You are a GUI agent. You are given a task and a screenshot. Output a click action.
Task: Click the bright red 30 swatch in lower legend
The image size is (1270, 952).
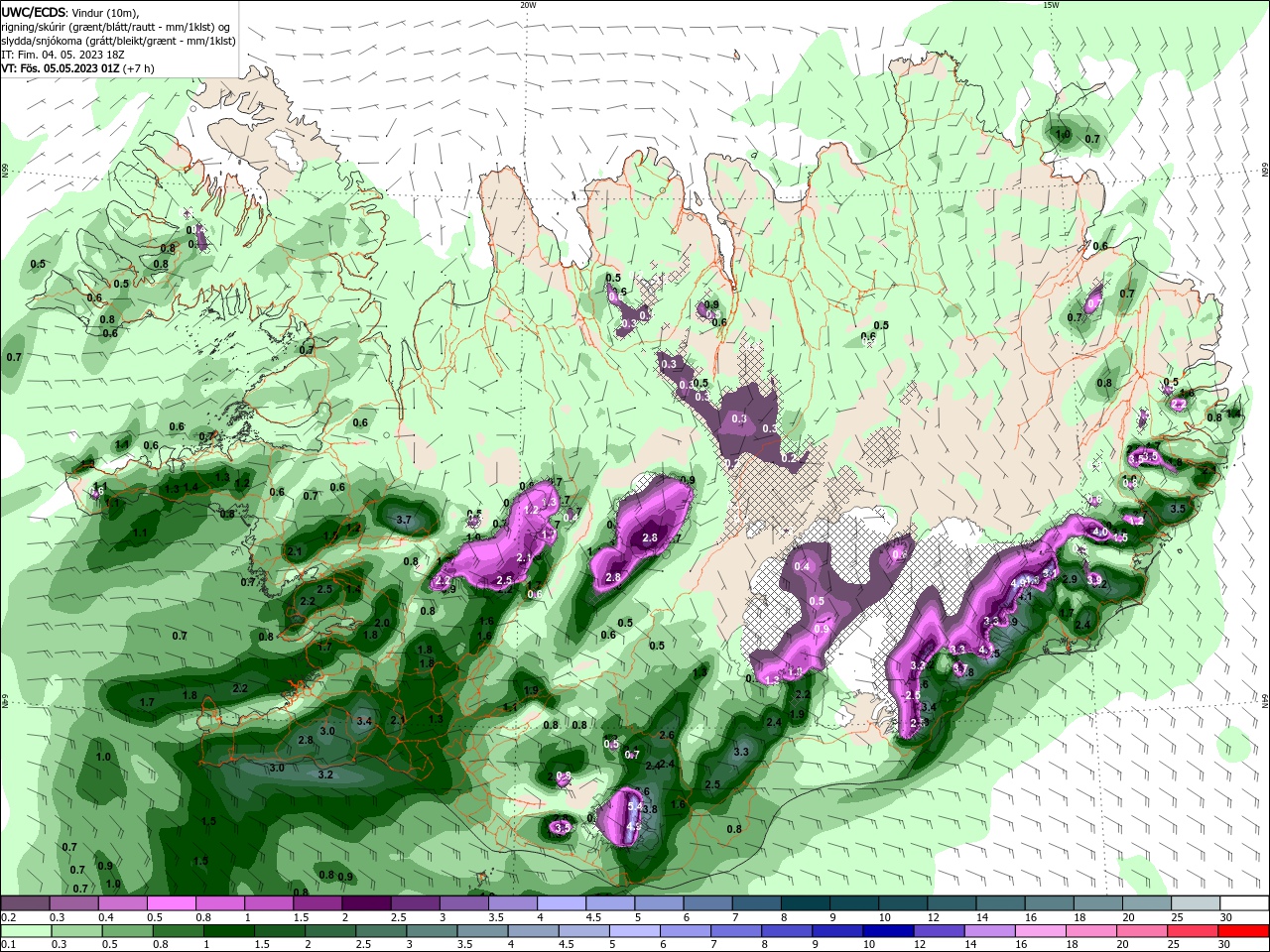(1245, 931)
